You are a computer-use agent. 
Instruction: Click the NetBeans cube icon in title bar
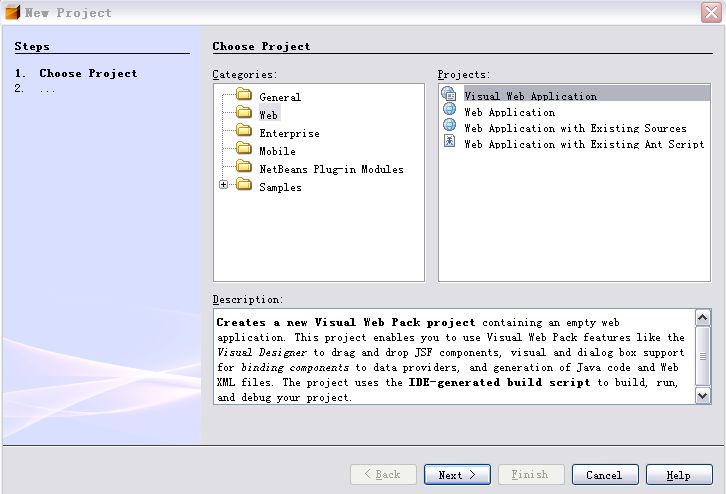[12, 12]
